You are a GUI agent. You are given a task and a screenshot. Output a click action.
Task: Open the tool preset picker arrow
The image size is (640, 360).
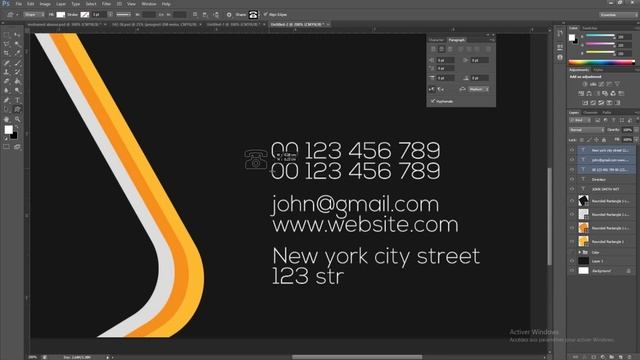(17, 15)
